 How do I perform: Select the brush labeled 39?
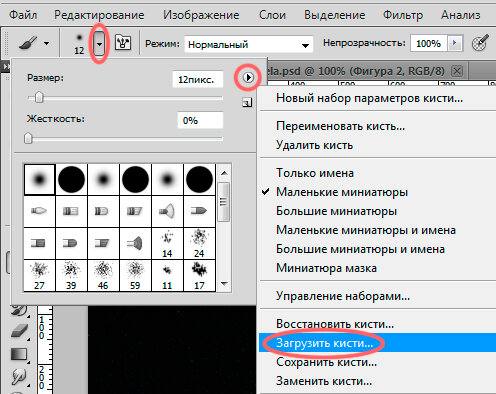pyautogui.click(x=71, y=276)
